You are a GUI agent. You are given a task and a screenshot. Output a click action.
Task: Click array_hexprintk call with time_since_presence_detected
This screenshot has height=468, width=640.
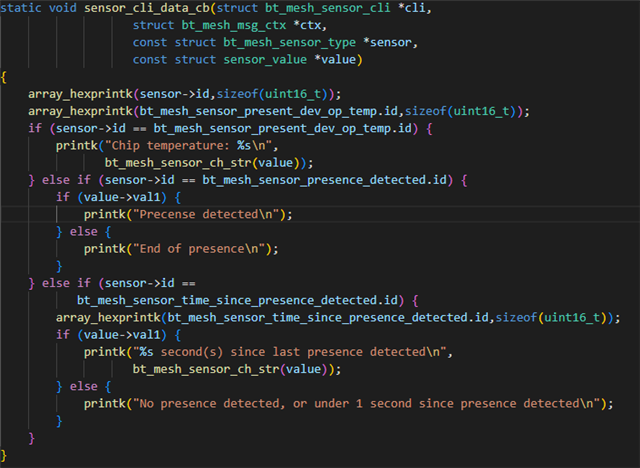pos(338,317)
